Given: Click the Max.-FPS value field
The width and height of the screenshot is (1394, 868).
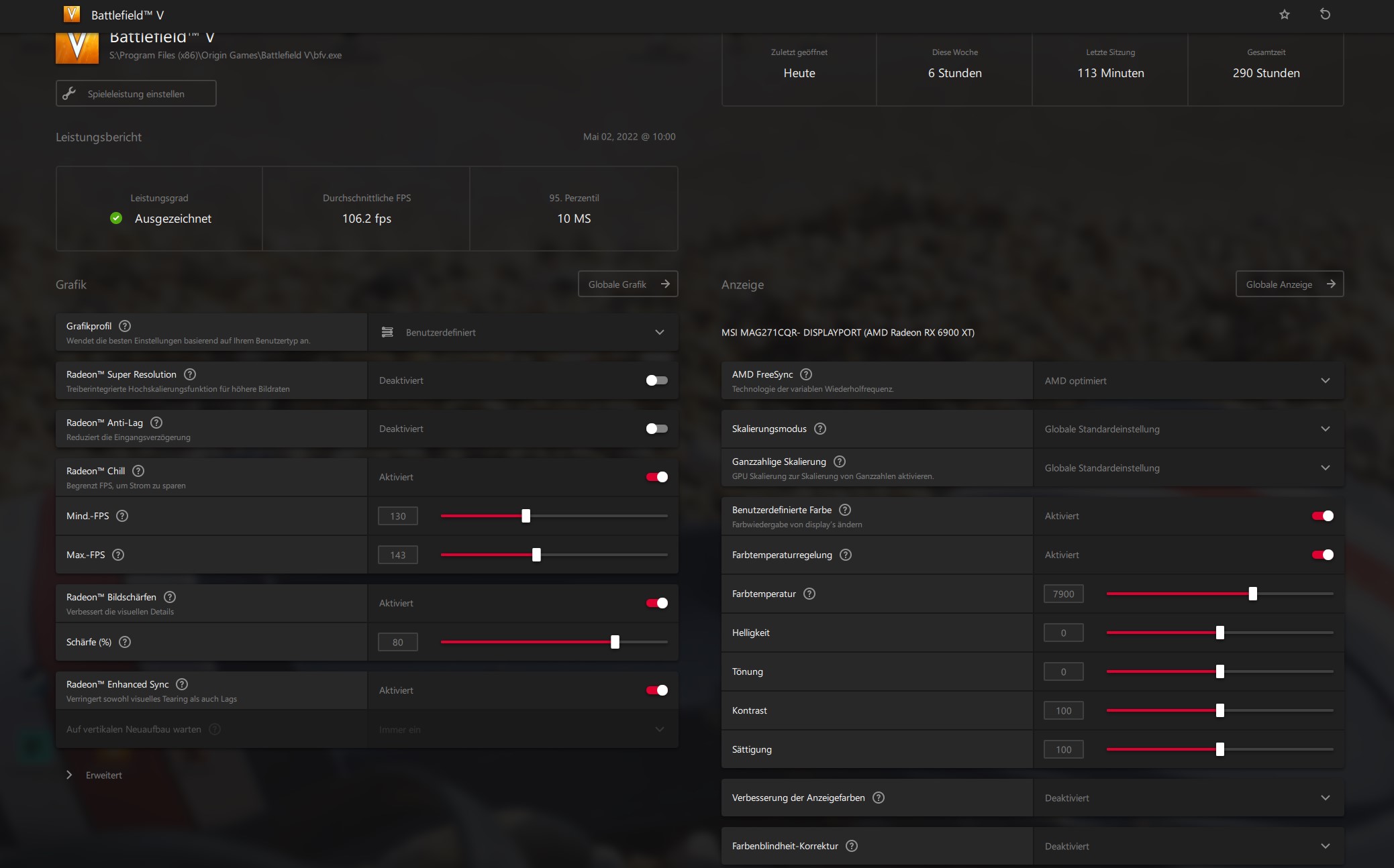Looking at the screenshot, I should point(397,555).
